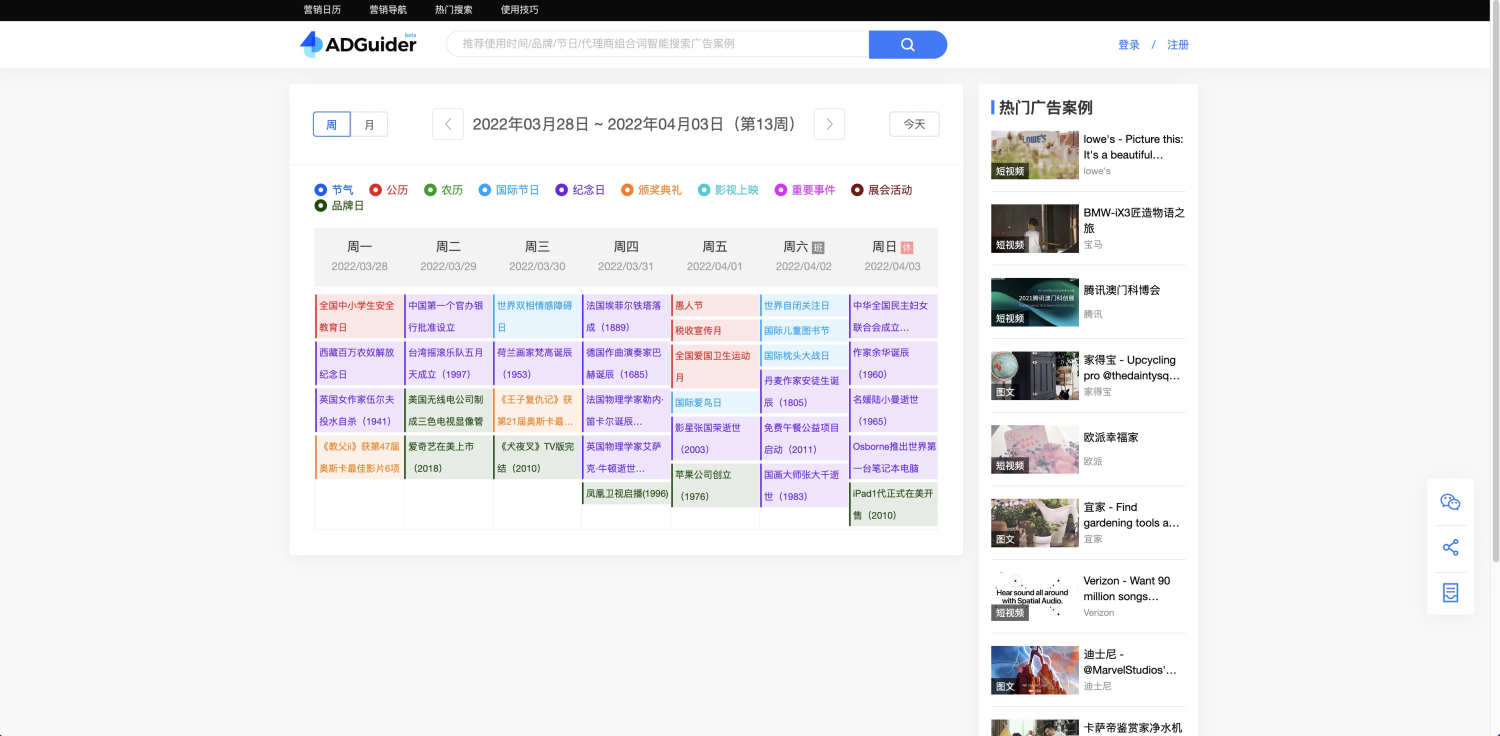Open the 营销导航 top menu

[388, 10]
